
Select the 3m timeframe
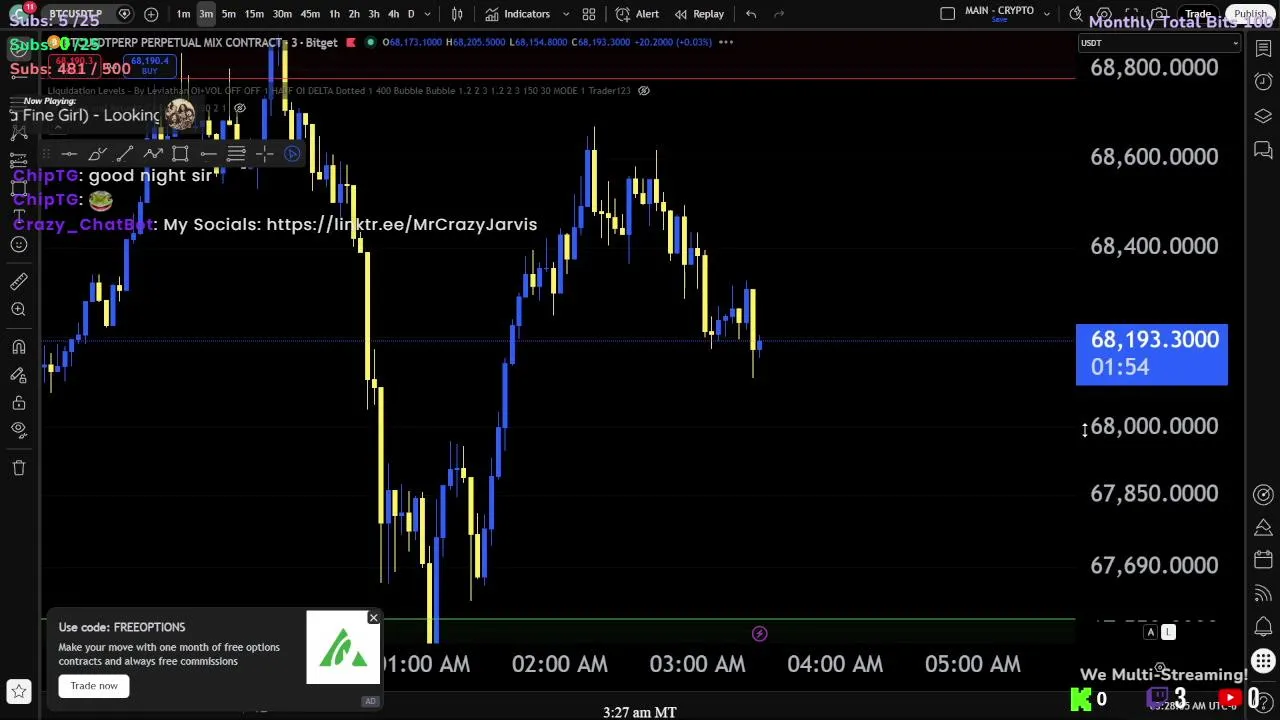pyautogui.click(x=206, y=14)
